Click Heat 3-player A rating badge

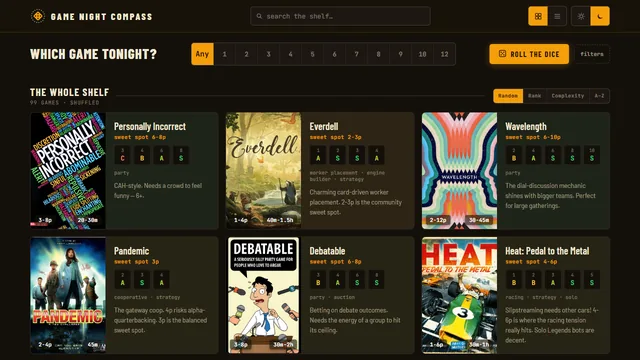point(553,279)
